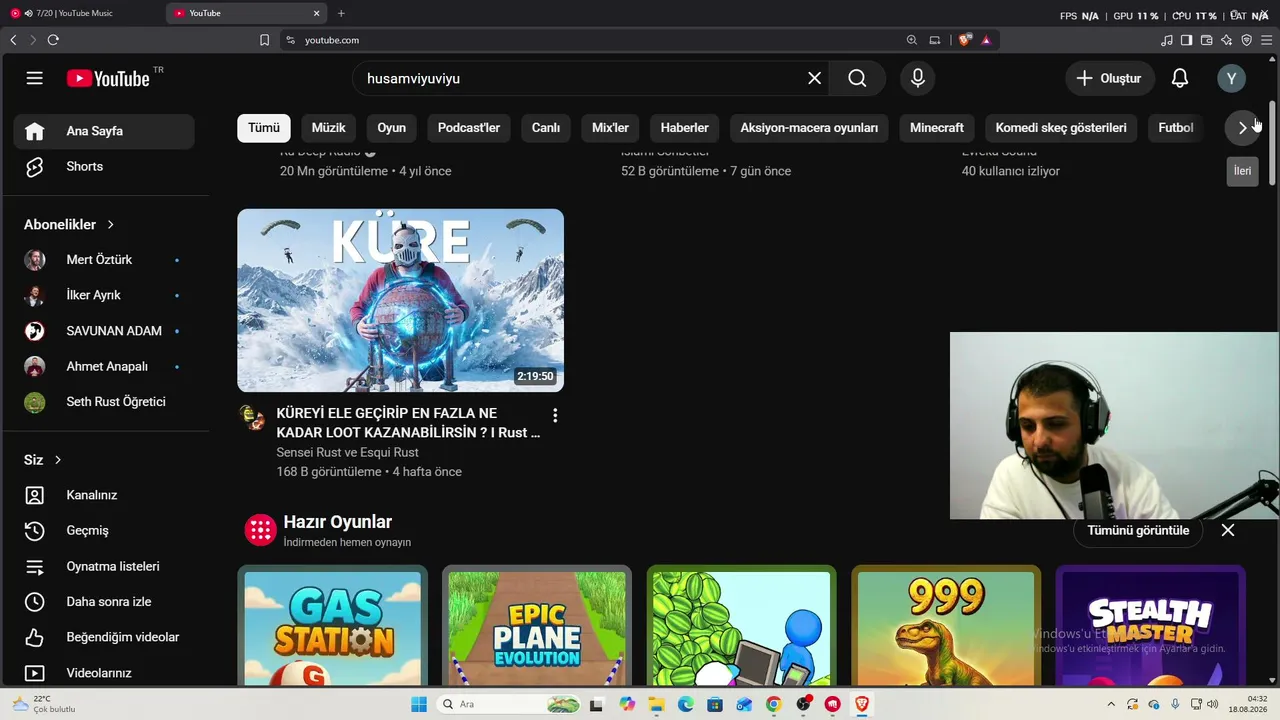The width and height of the screenshot is (1280, 720).
Task: Open the notifications bell
Action: pyautogui.click(x=1180, y=78)
